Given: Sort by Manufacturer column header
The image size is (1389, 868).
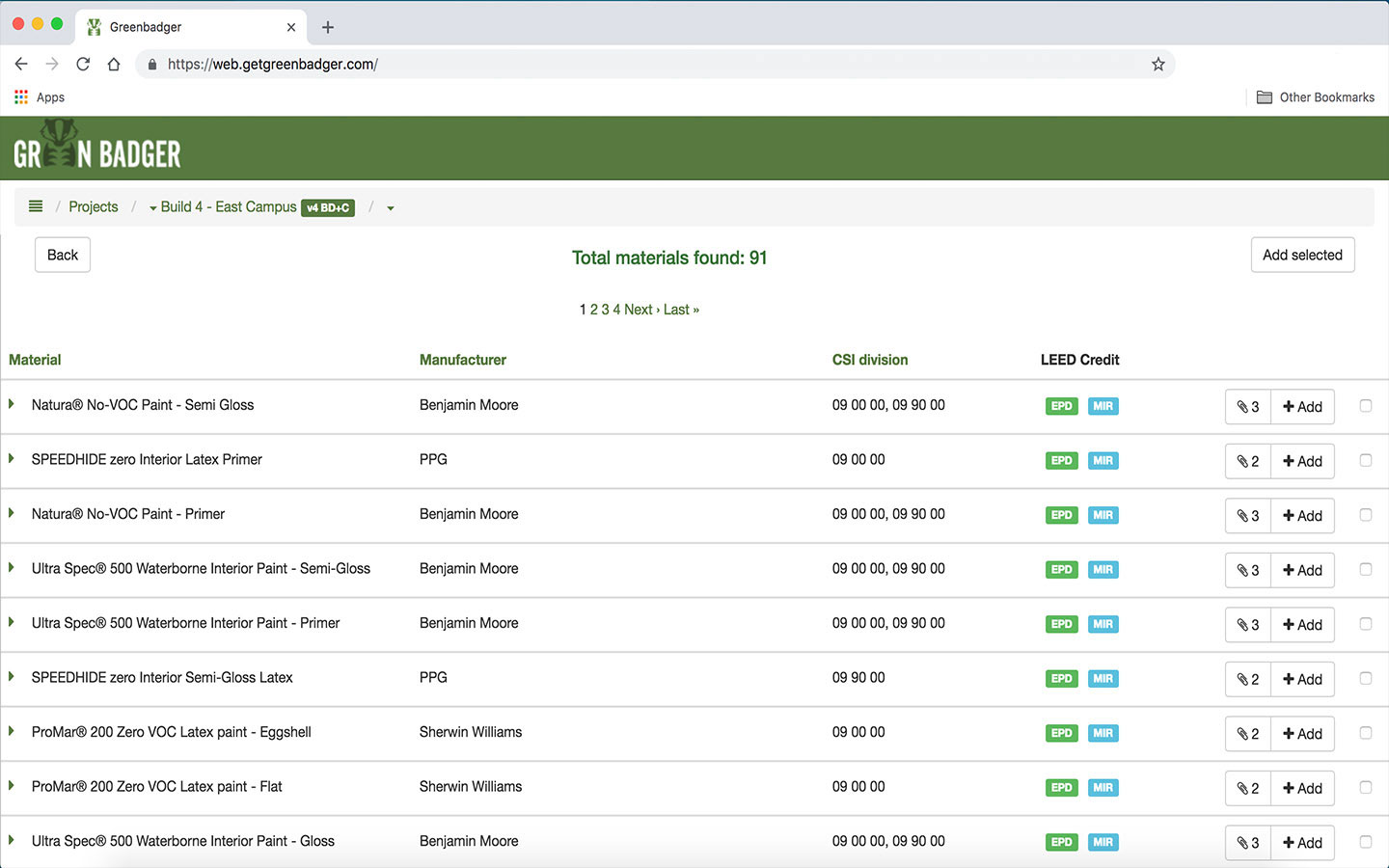Looking at the screenshot, I should point(463,360).
